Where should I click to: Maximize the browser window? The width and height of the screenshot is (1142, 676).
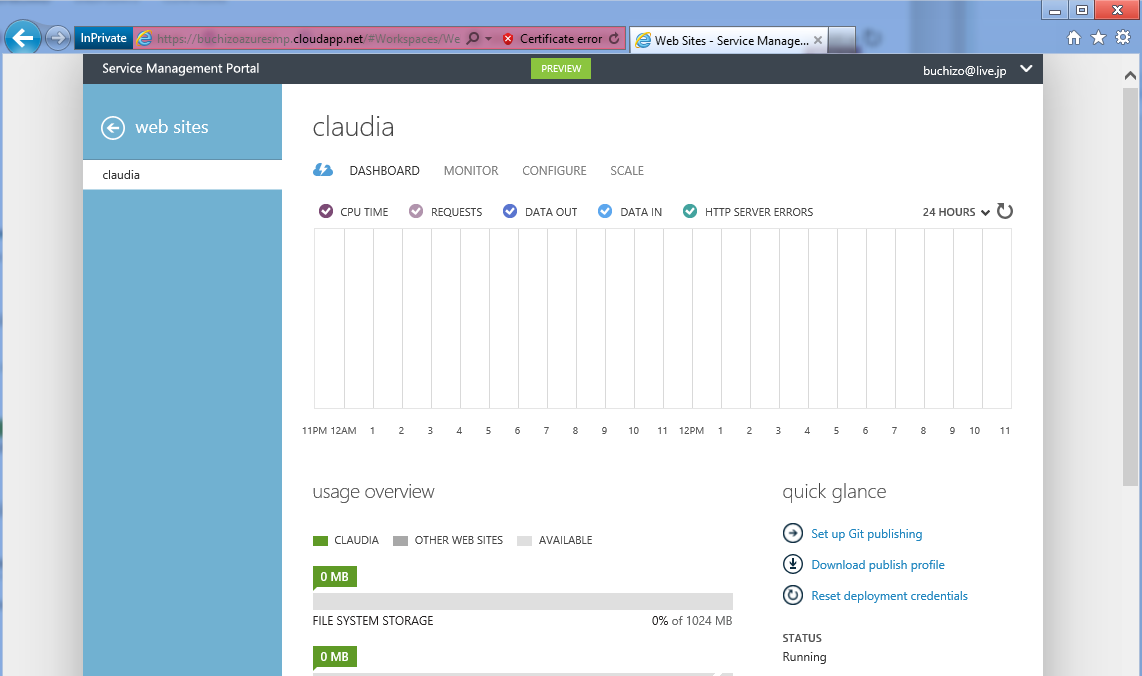pos(1082,10)
